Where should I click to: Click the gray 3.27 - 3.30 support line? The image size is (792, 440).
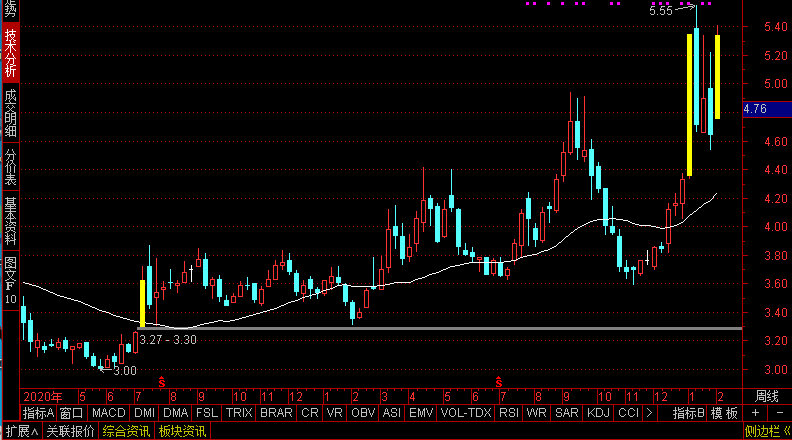(x=450, y=328)
